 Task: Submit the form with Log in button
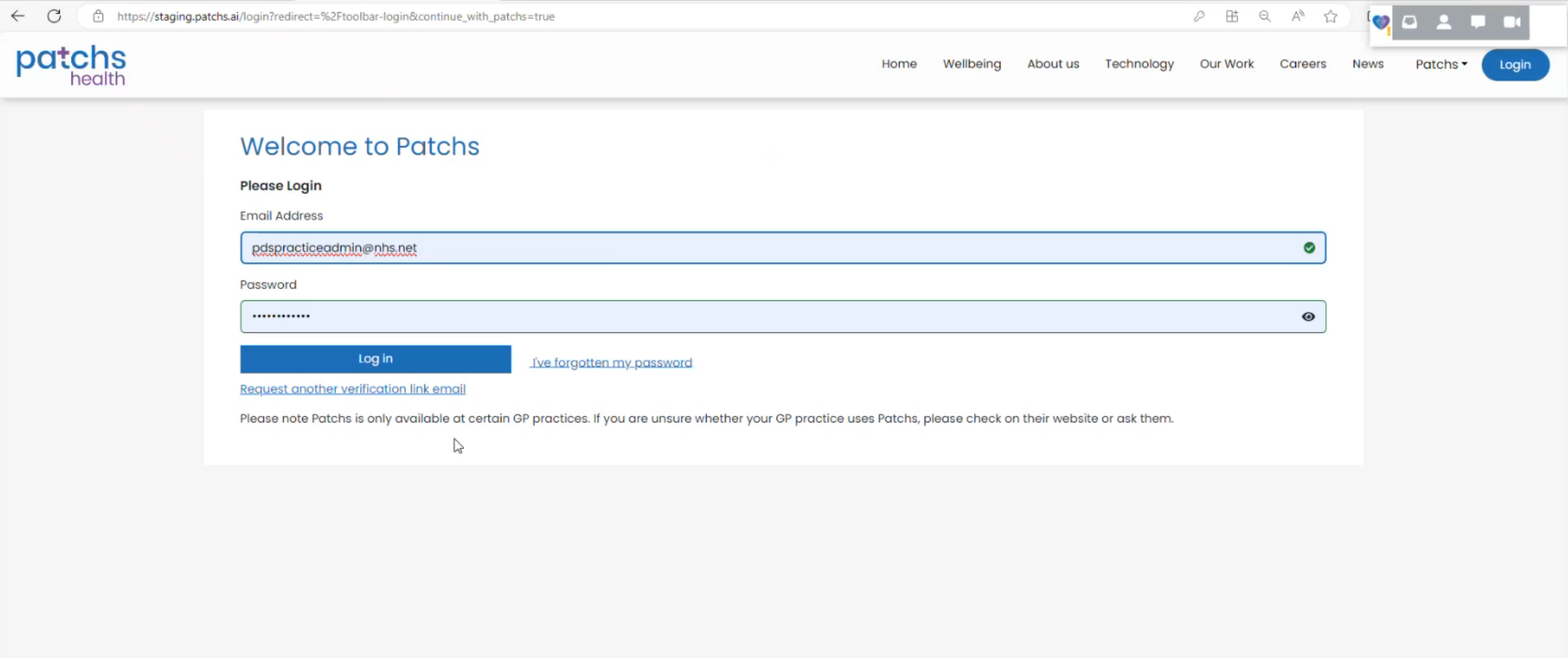point(375,359)
